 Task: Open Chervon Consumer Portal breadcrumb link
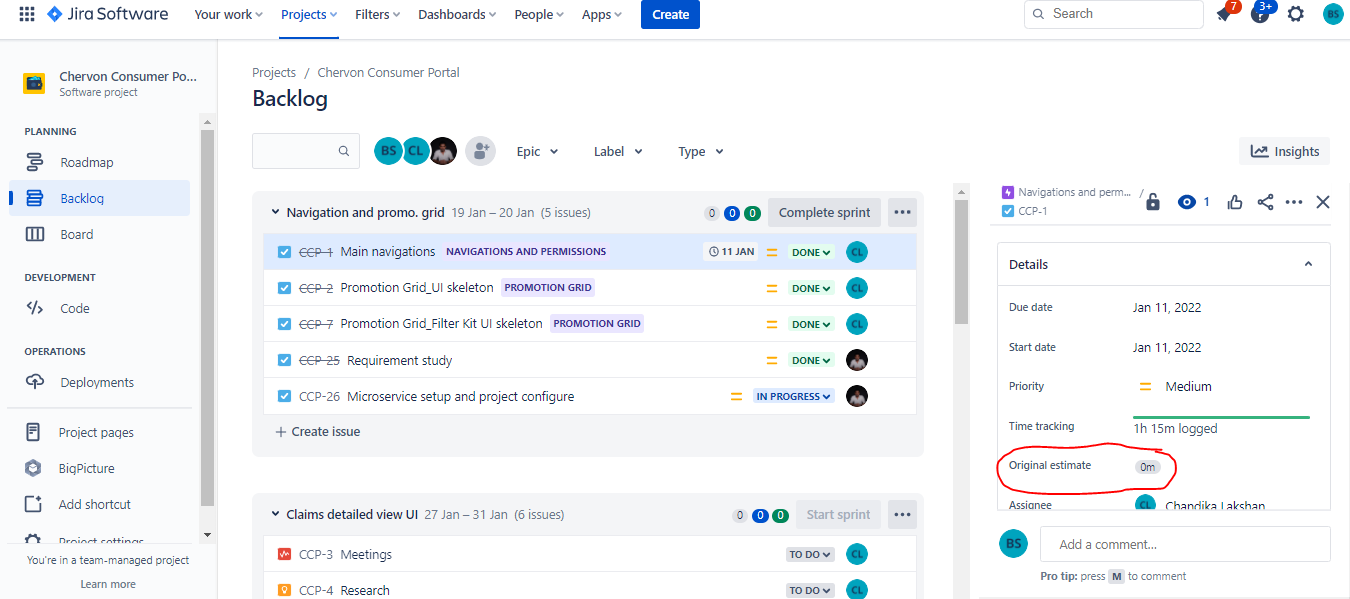(x=388, y=72)
